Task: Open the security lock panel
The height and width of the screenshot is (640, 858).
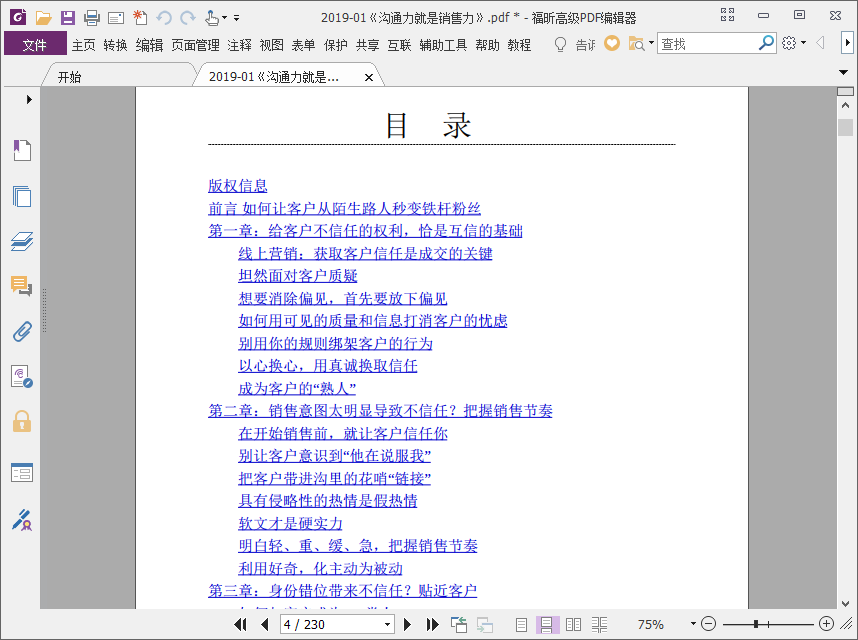Action: point(22,421)
